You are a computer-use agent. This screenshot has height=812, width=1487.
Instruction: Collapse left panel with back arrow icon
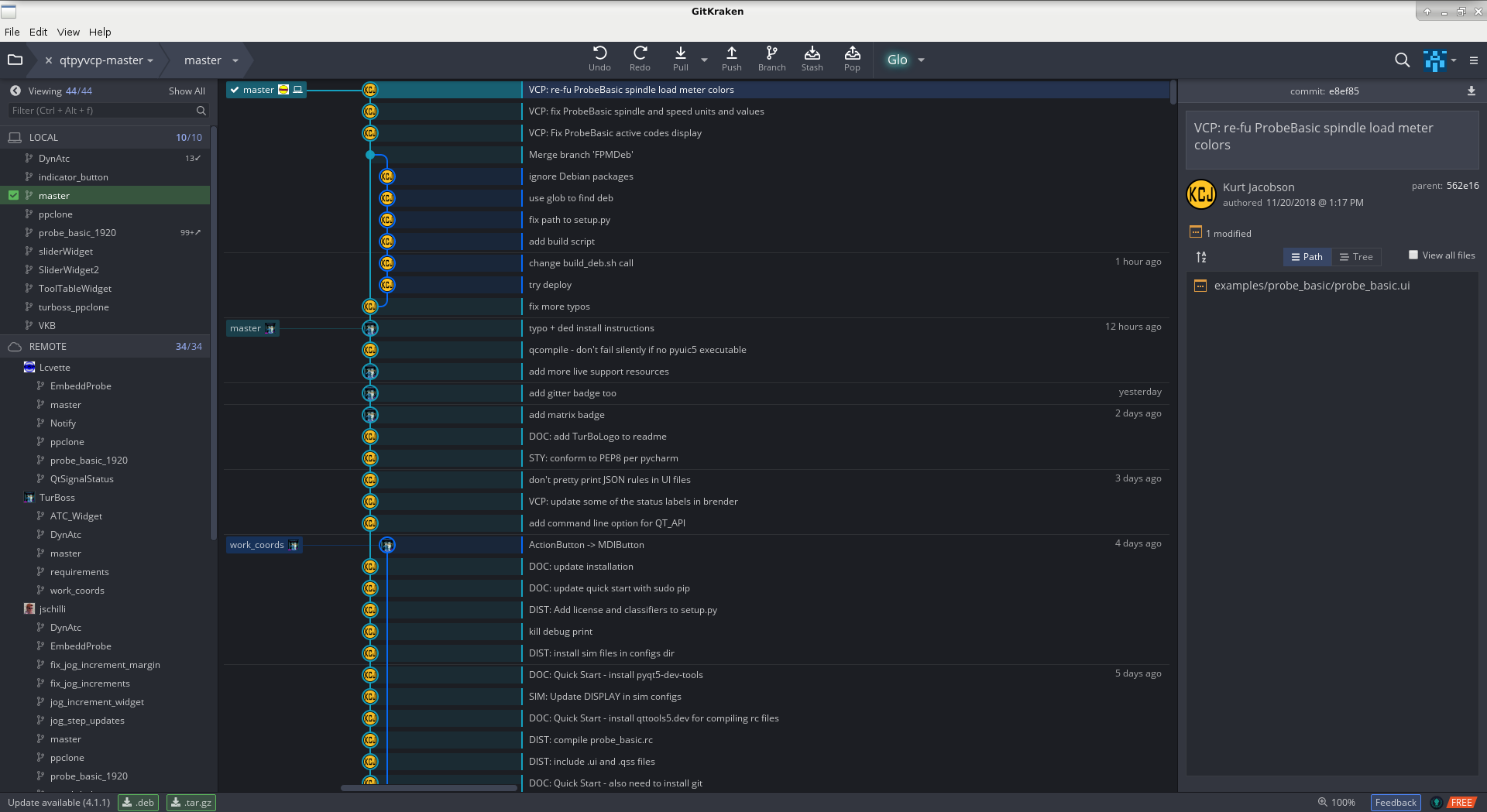[x=15, y=91]
